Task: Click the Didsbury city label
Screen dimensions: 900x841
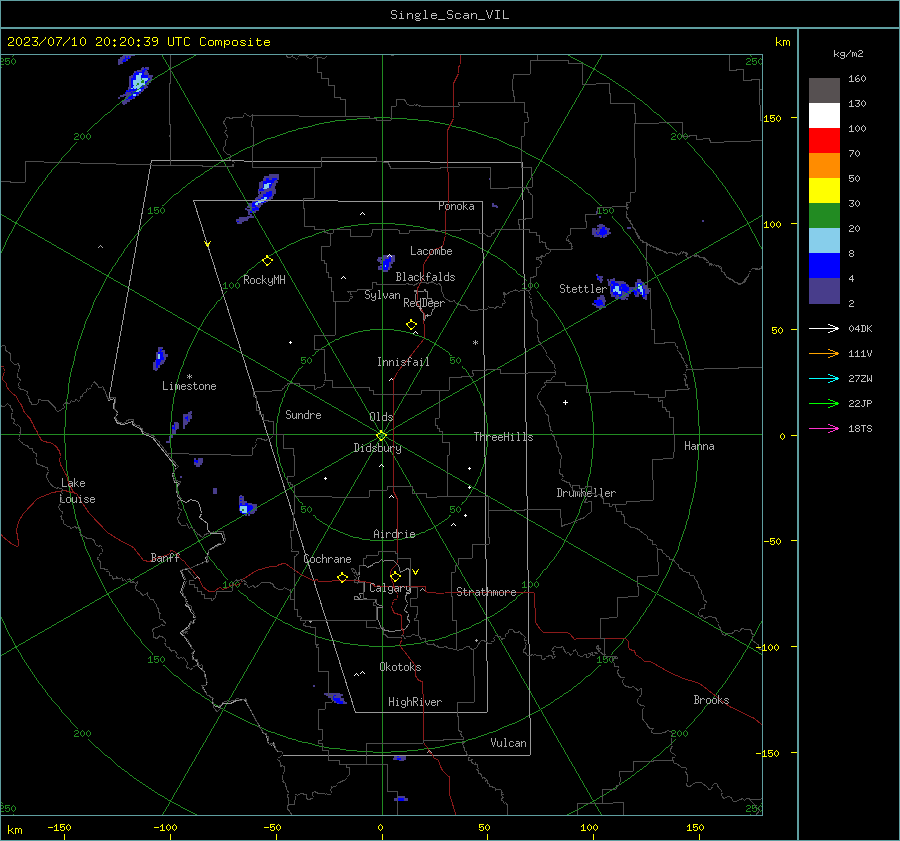Action: (x=377, y=448)
